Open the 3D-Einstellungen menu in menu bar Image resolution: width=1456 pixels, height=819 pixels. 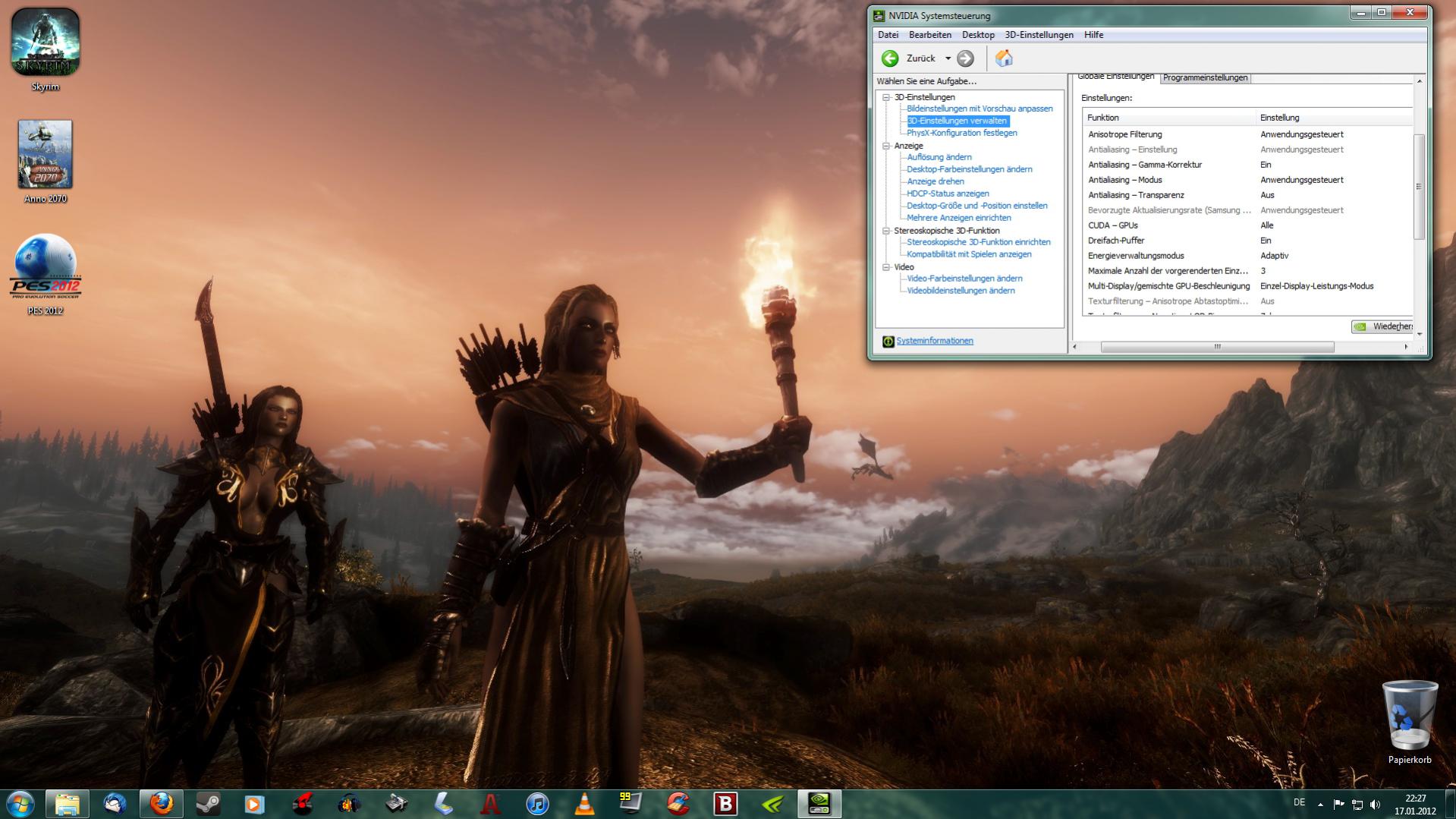(x=1039, y=35)
